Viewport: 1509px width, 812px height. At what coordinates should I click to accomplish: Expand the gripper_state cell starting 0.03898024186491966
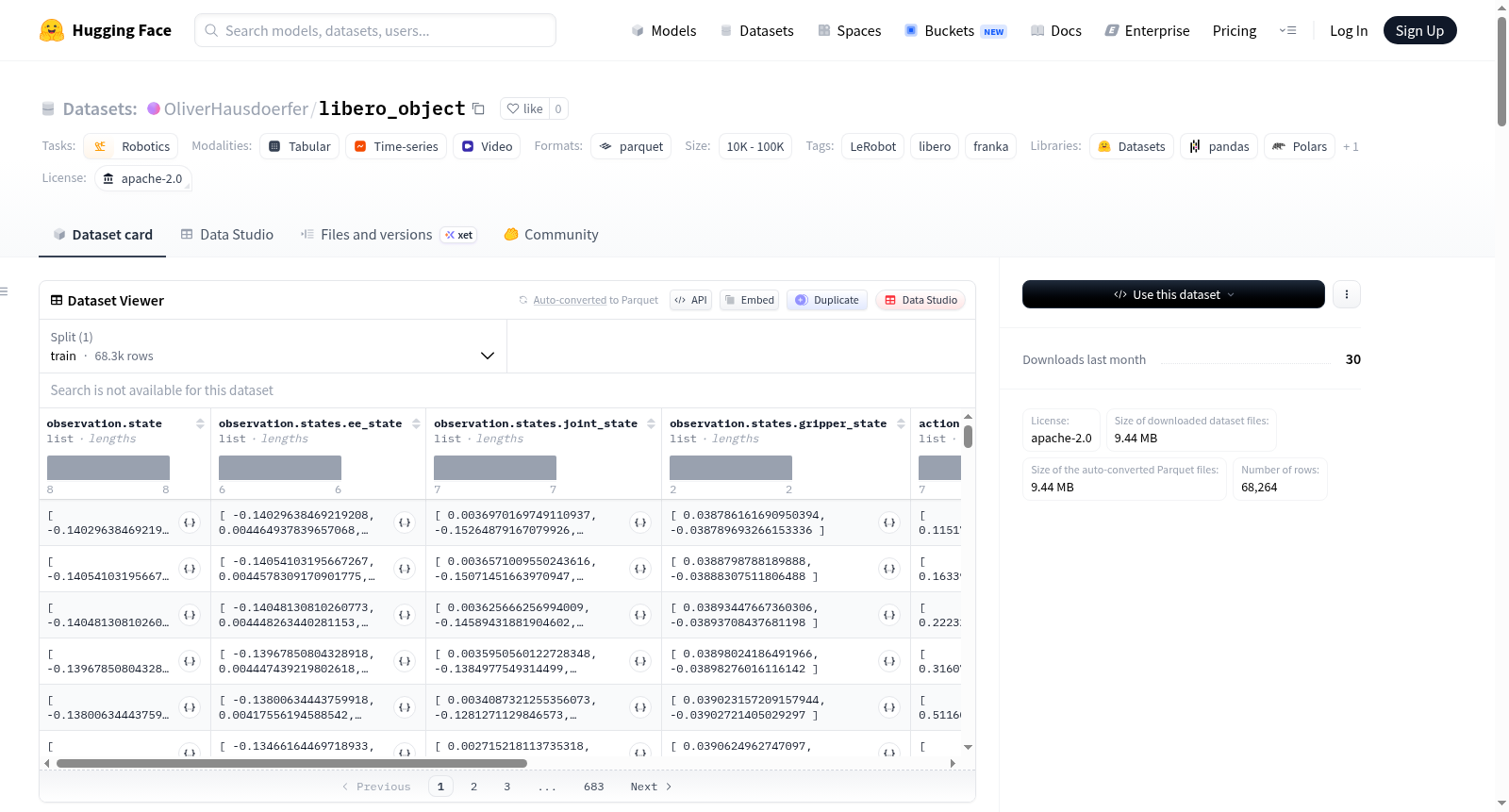pos(889,661)
